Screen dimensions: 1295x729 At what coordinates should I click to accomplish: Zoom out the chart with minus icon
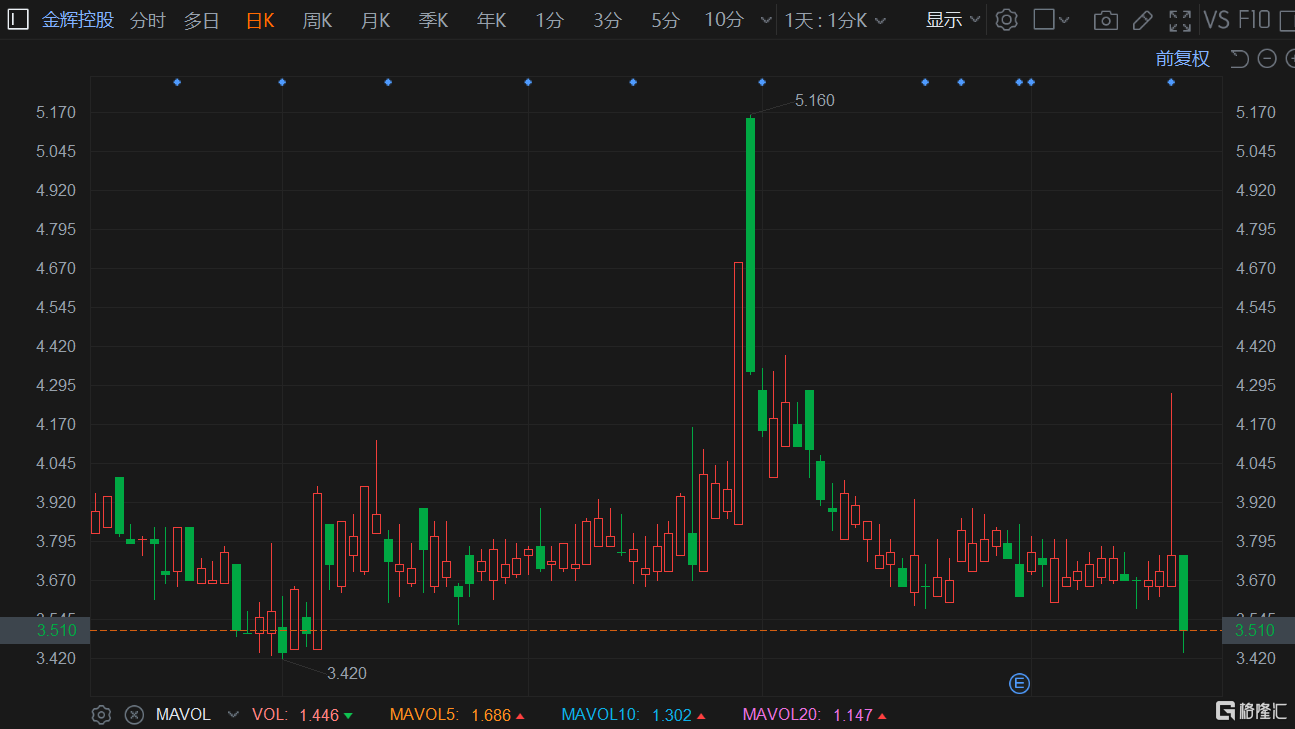pyautogui.click(x=1267, y=59)
